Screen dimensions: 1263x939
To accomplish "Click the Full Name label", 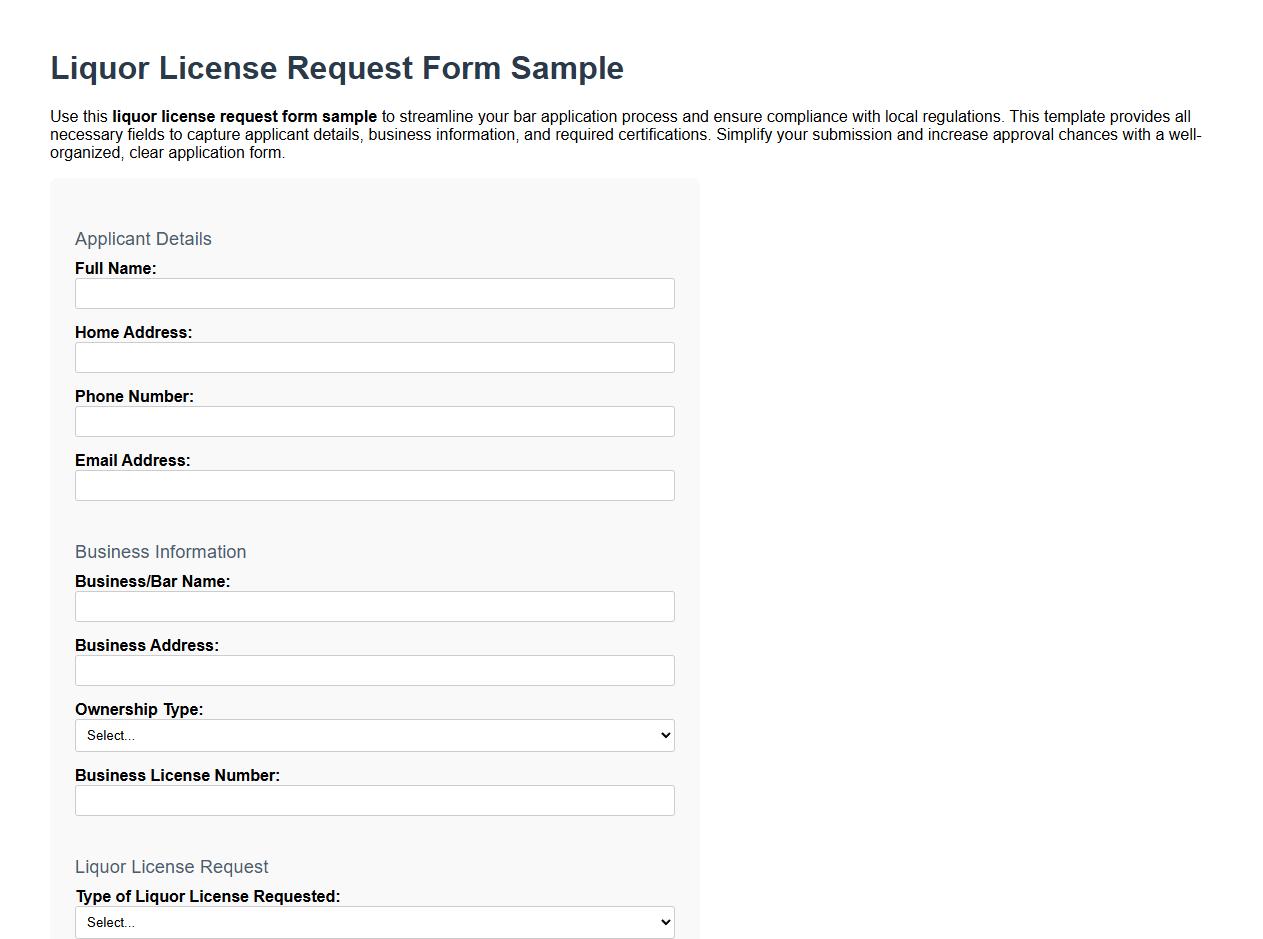I will tap(115, 268).
